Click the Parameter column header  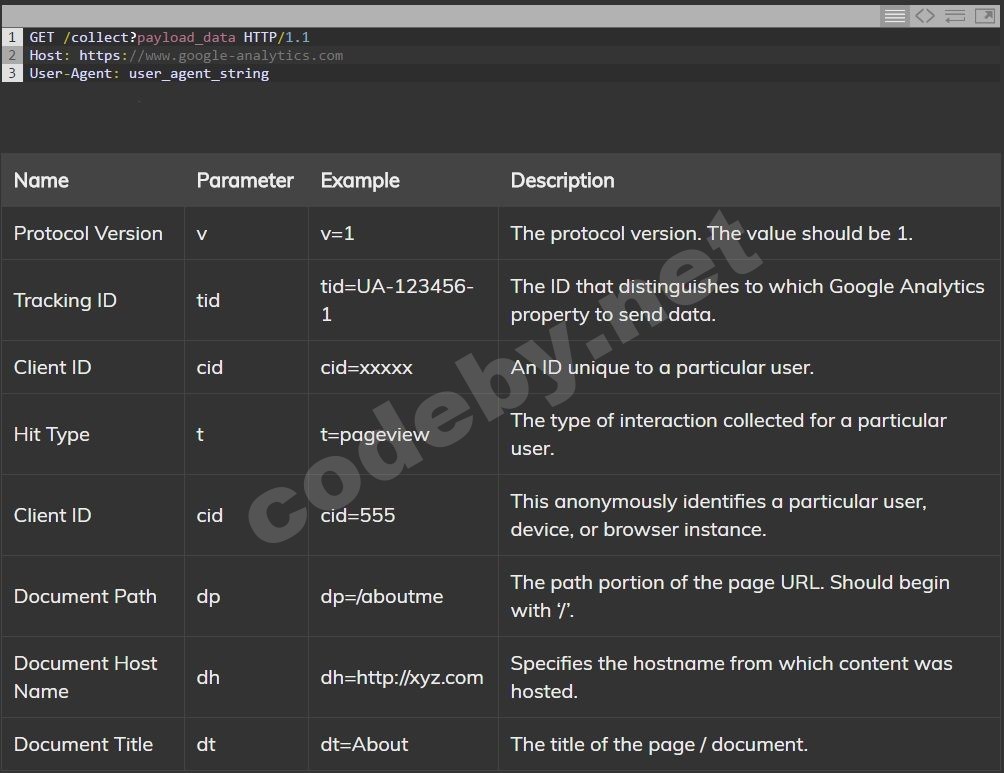pyautogui.click(x=245, y=181)
